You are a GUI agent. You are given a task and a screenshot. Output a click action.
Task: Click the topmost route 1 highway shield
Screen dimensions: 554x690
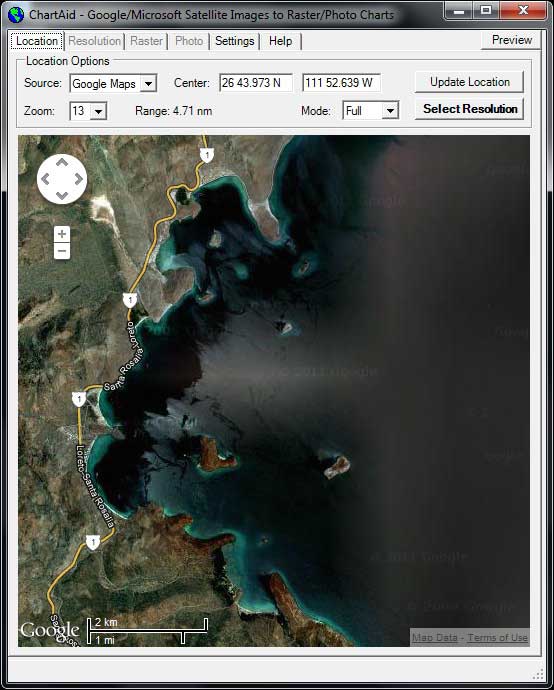point(207,155)
